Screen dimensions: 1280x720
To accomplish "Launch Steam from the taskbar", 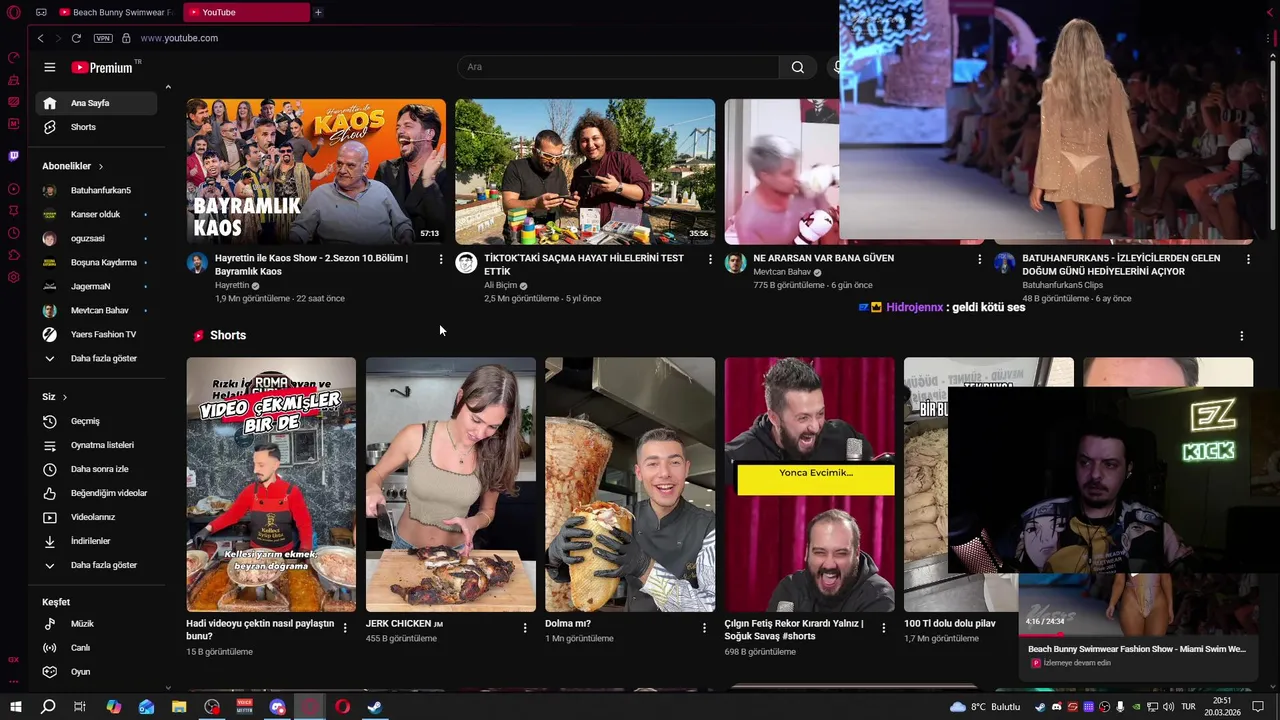I will 374,707.
